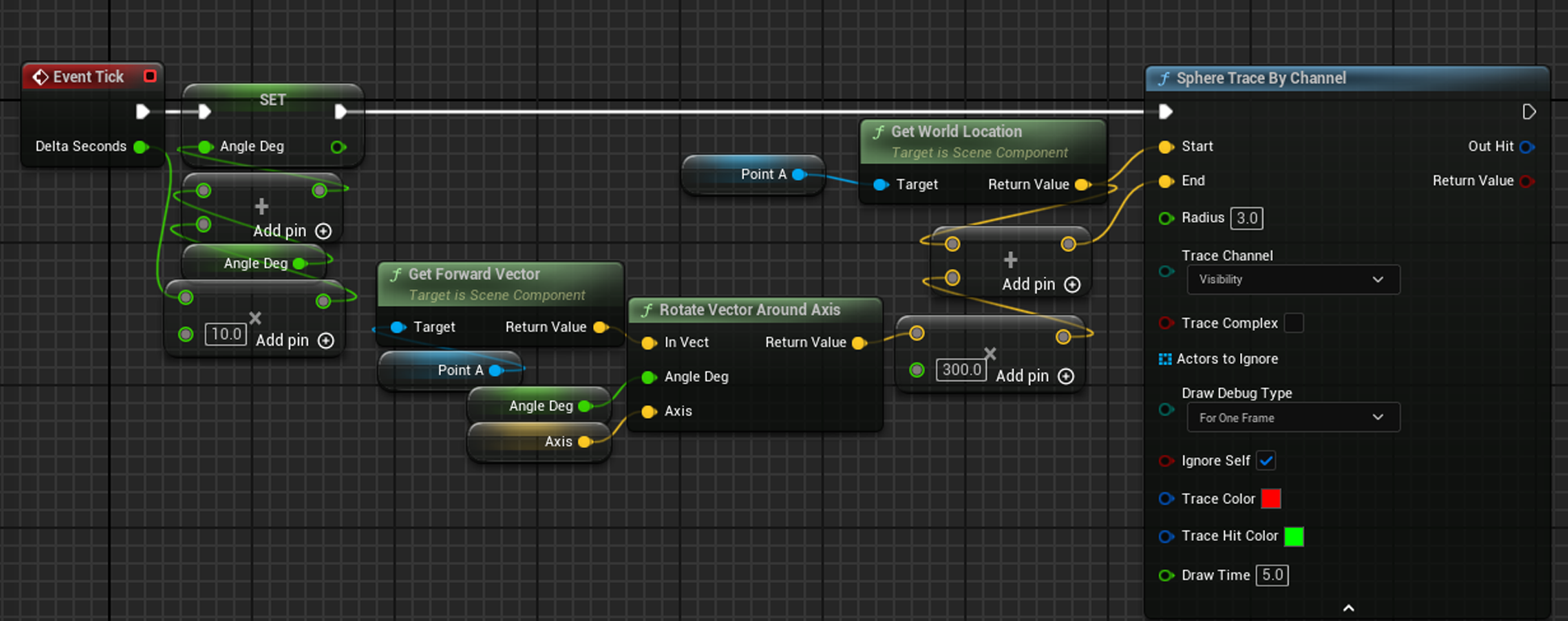
Task: Open the Draw Debug Type dropdown
Action: coord(1293,417)
